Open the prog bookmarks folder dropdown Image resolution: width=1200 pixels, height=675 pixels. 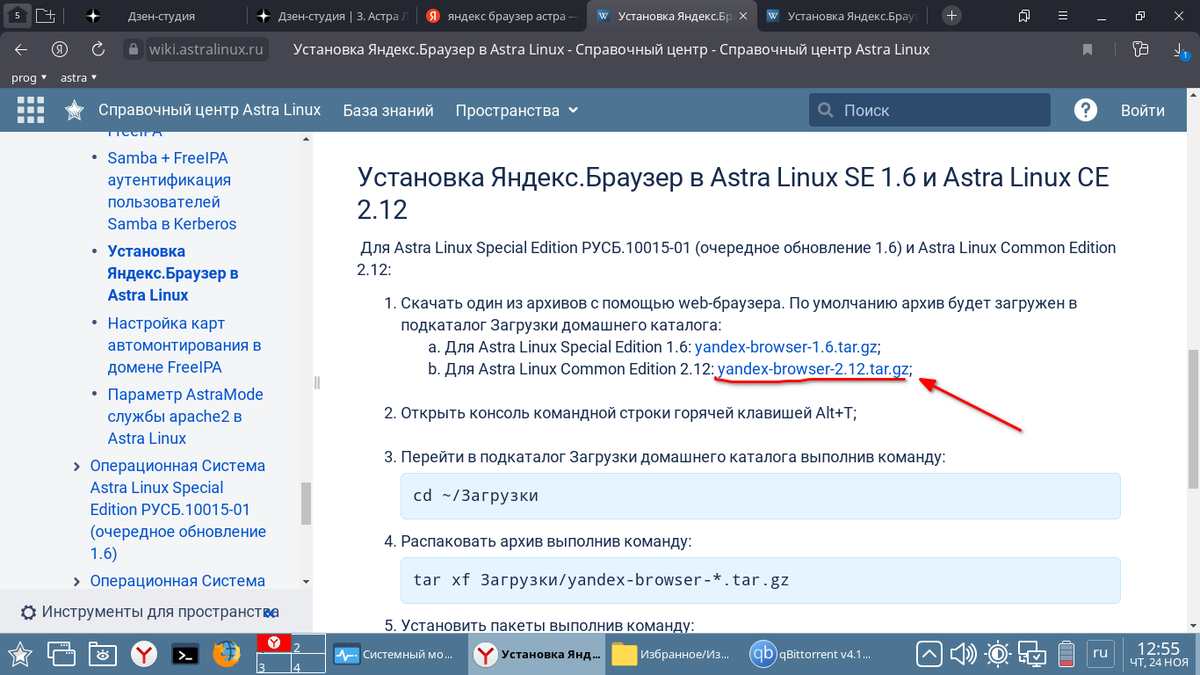click(x=29, y=77)
